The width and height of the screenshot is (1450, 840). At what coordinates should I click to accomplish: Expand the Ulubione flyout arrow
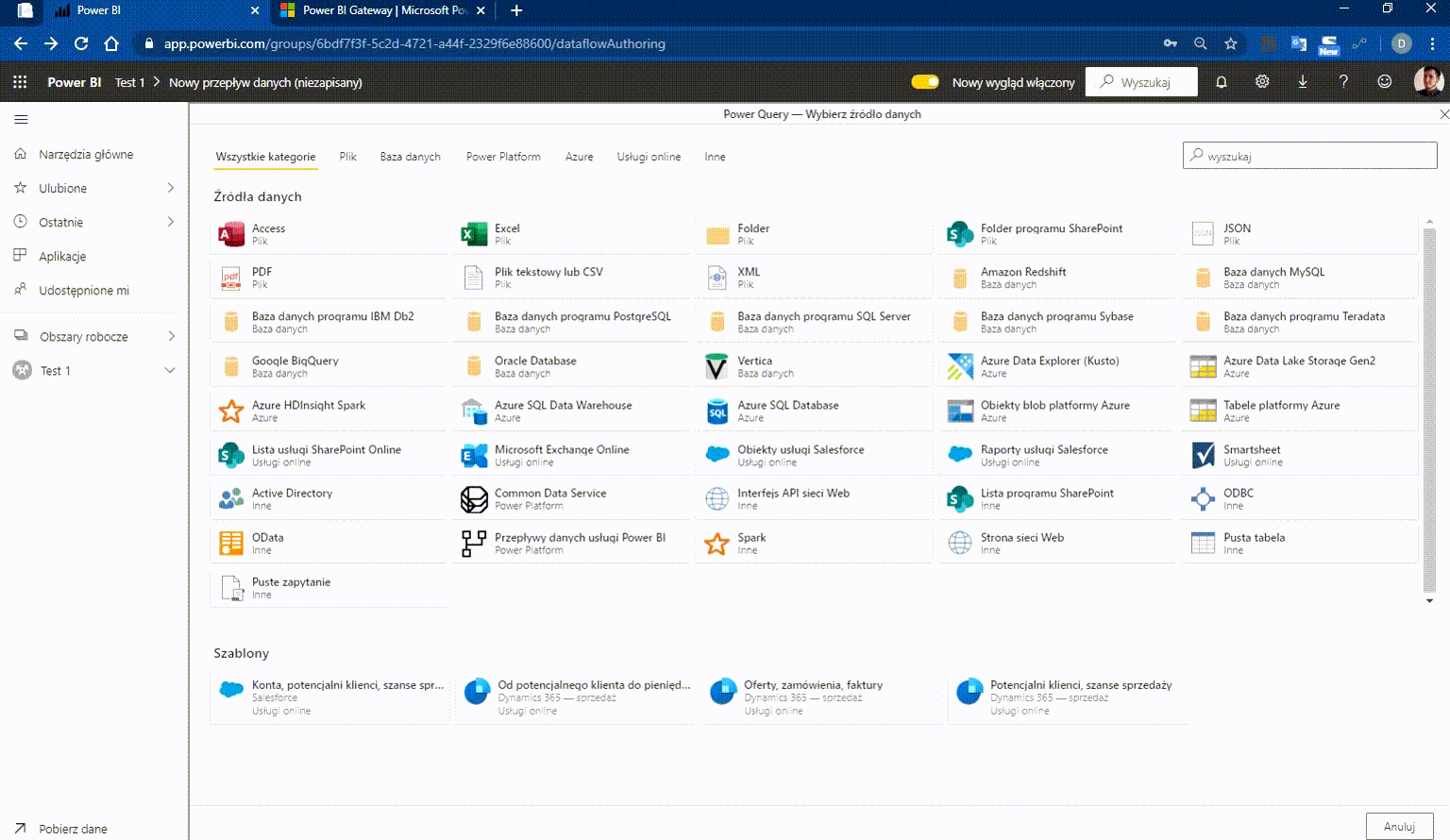171,188
